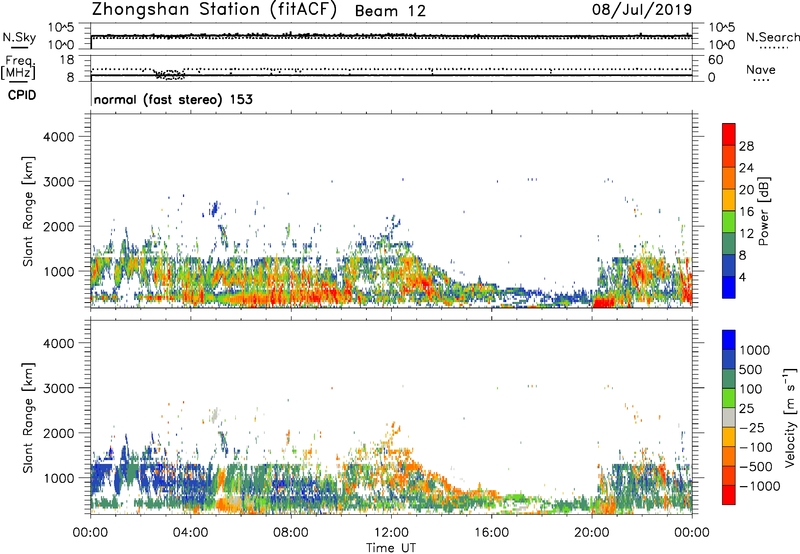Pick the bright blue top velocity colorbar segment
800x554 pixels.
(729, 340)
